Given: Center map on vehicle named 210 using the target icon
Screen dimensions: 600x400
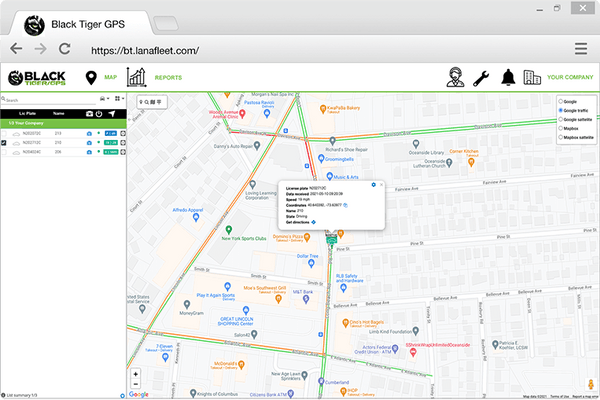Looking at the screenshot, I should point(123,143).
